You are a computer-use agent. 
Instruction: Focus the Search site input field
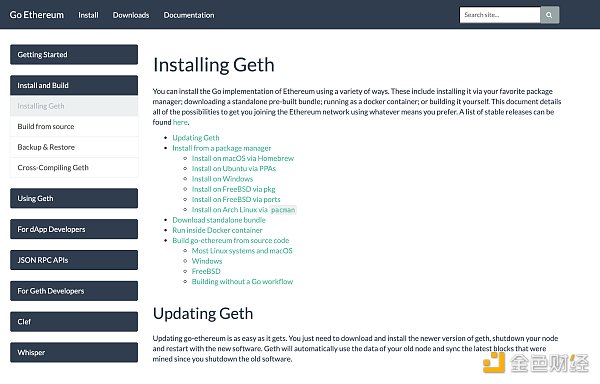[500, 15]
